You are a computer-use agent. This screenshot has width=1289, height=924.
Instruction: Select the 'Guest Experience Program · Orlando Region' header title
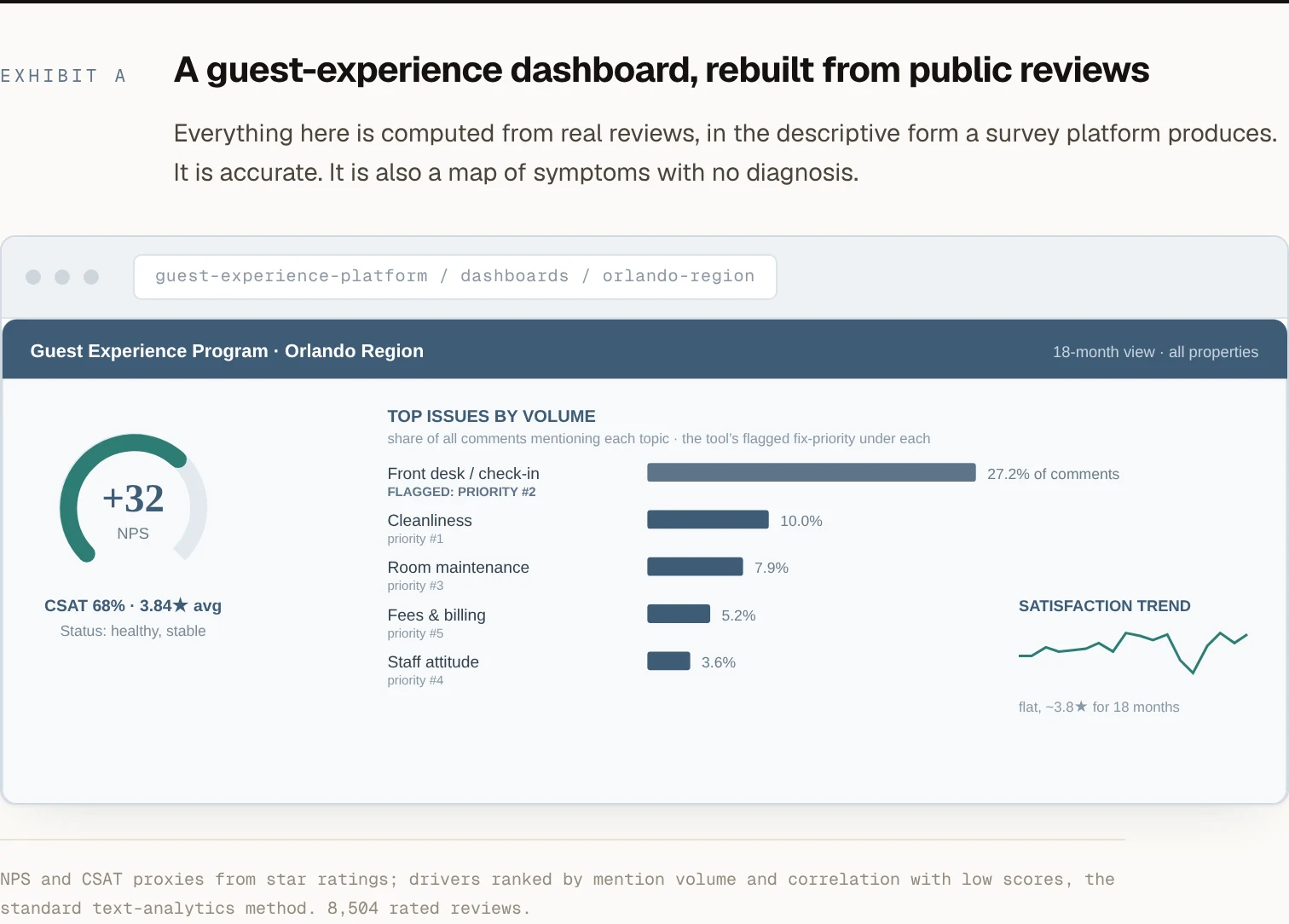pos(227,351)
